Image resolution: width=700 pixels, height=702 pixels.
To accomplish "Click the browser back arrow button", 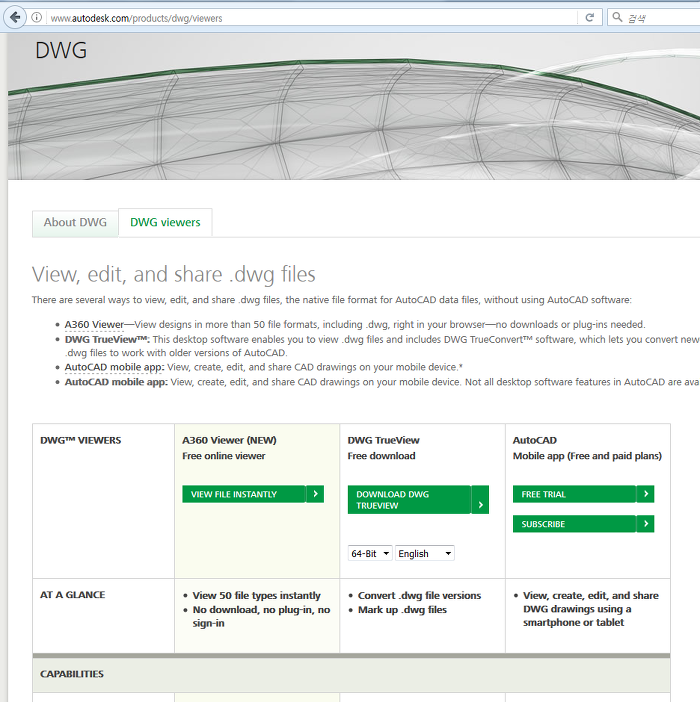I will [15, 17].
